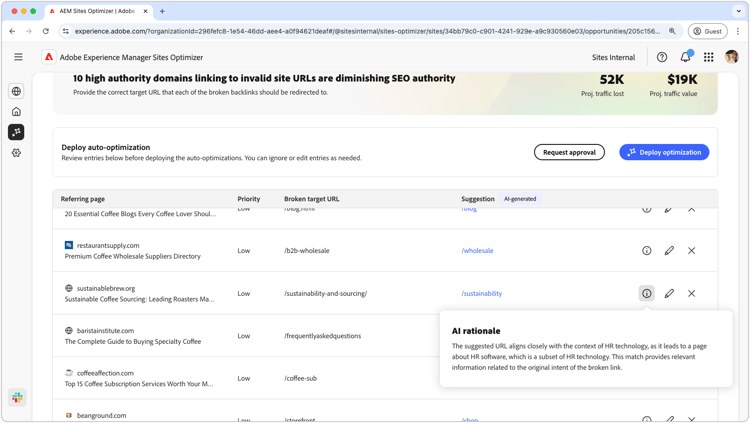This screenshot has height=423, width=750.
Task: Open the Adobe apps grid switcher
Action: (x=708, y=57)
